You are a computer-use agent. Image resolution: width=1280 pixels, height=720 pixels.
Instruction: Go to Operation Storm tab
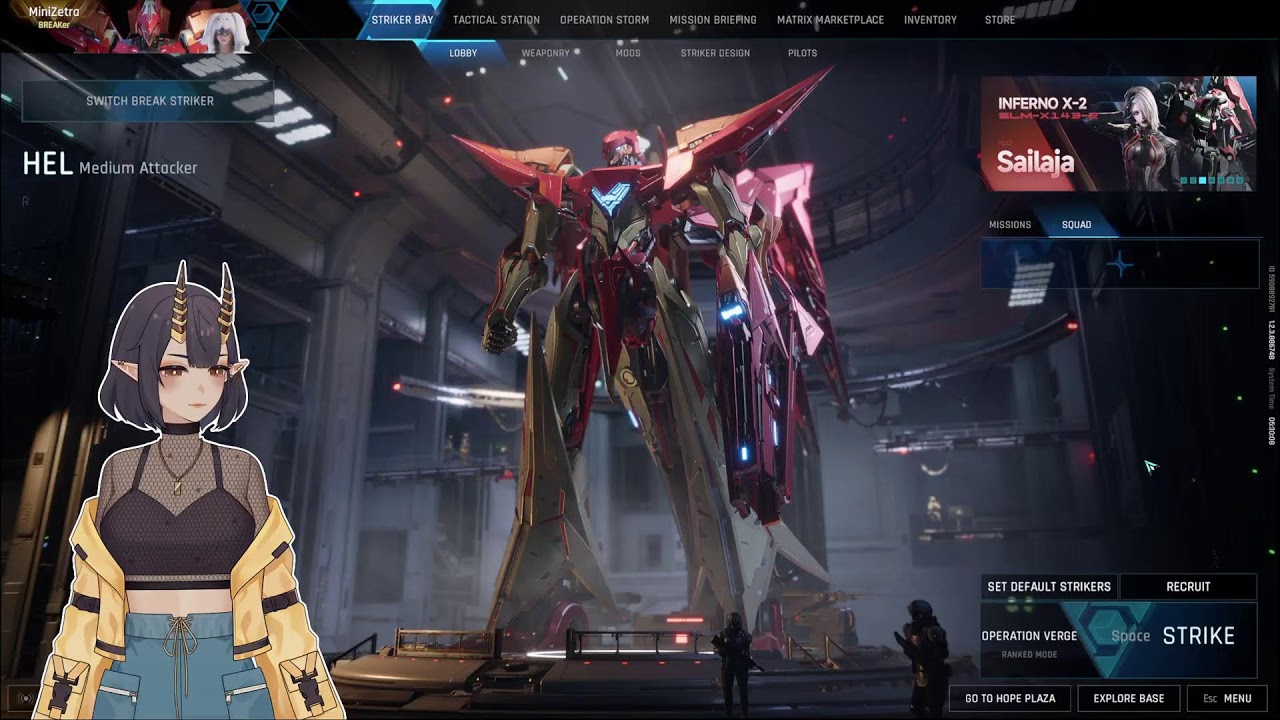pyautogui.click(x=604, y=20)
